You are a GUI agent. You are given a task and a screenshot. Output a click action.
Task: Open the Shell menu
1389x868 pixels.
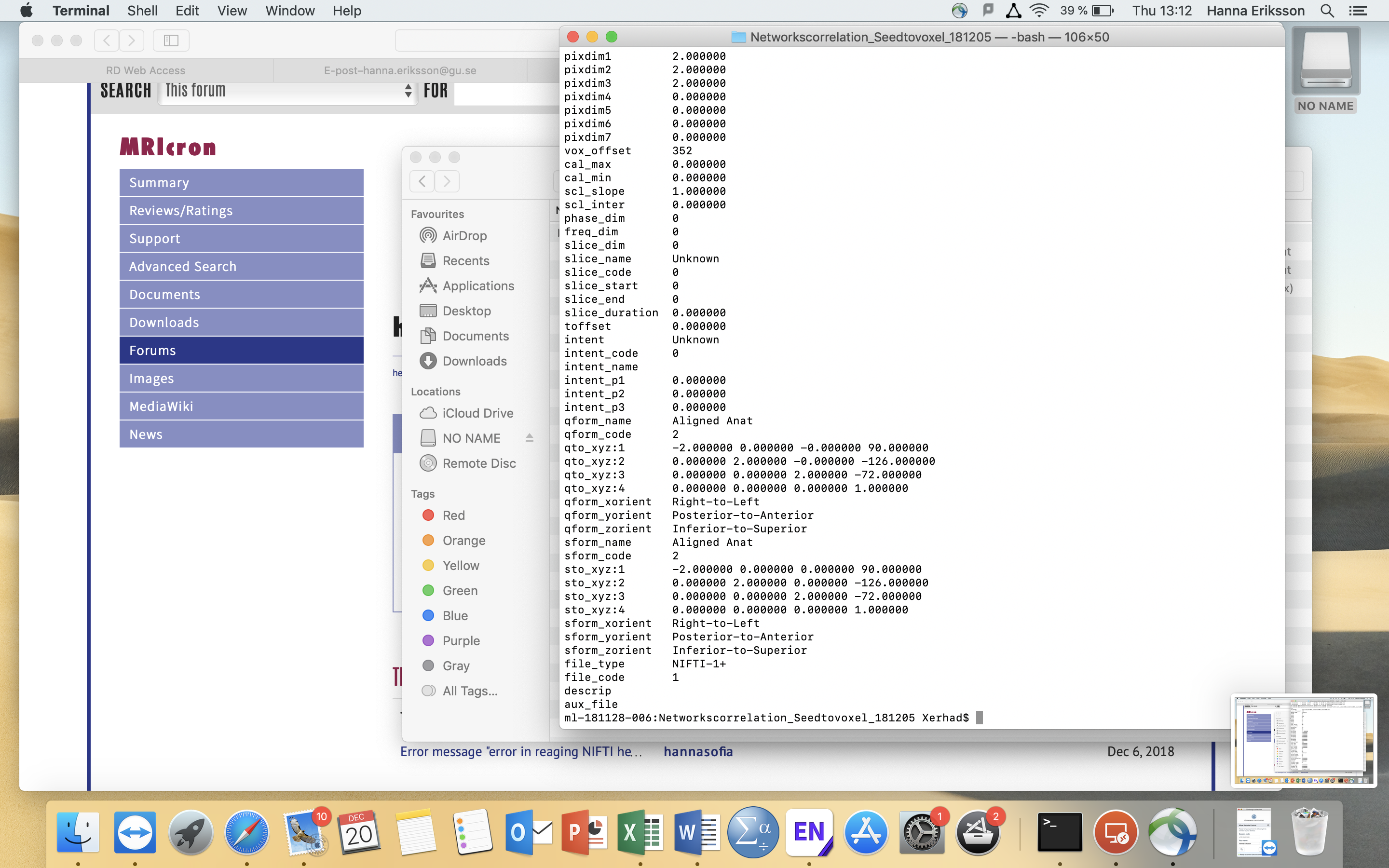pos(142,11)
